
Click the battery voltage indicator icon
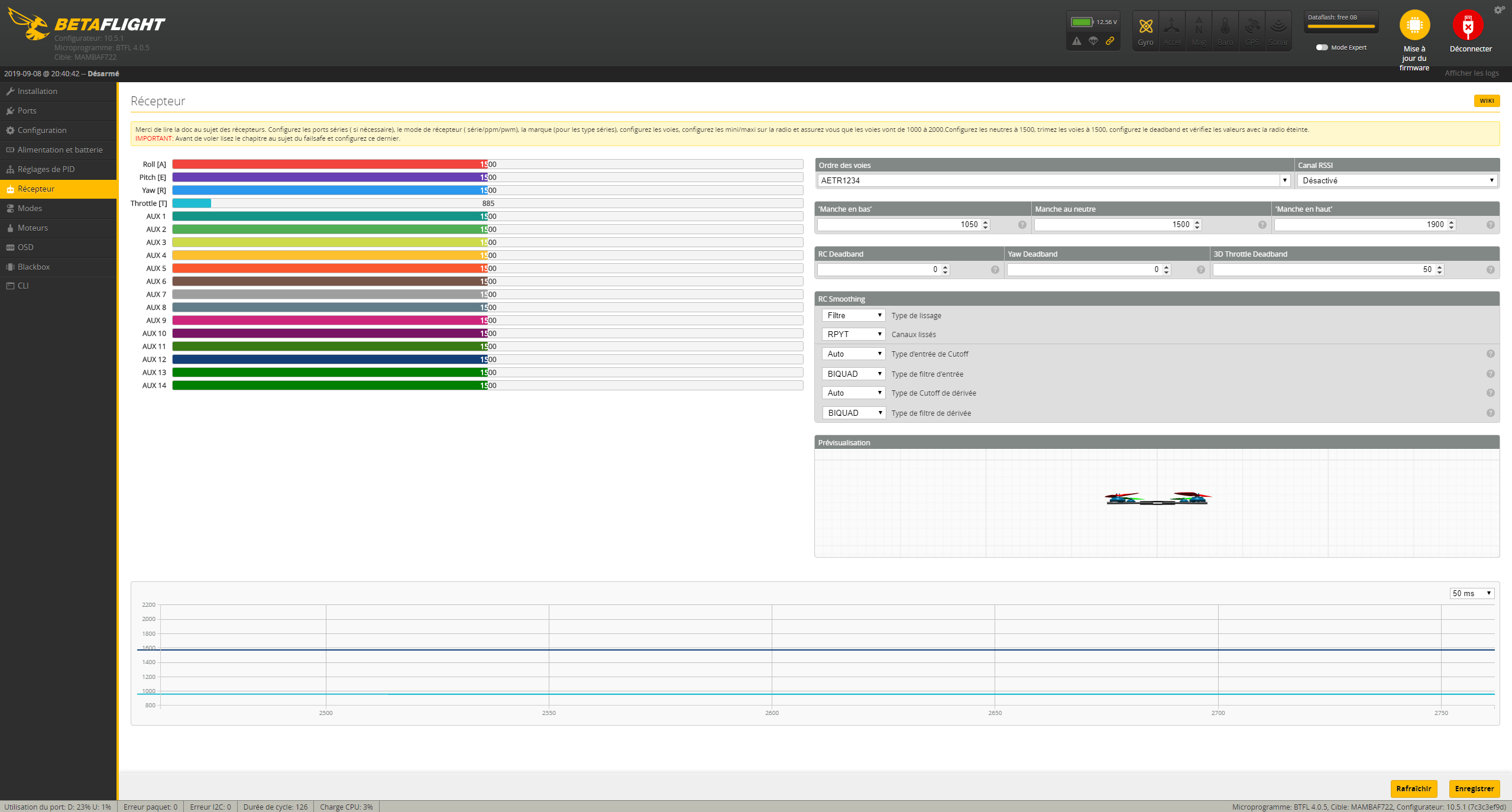(1082, 22)
